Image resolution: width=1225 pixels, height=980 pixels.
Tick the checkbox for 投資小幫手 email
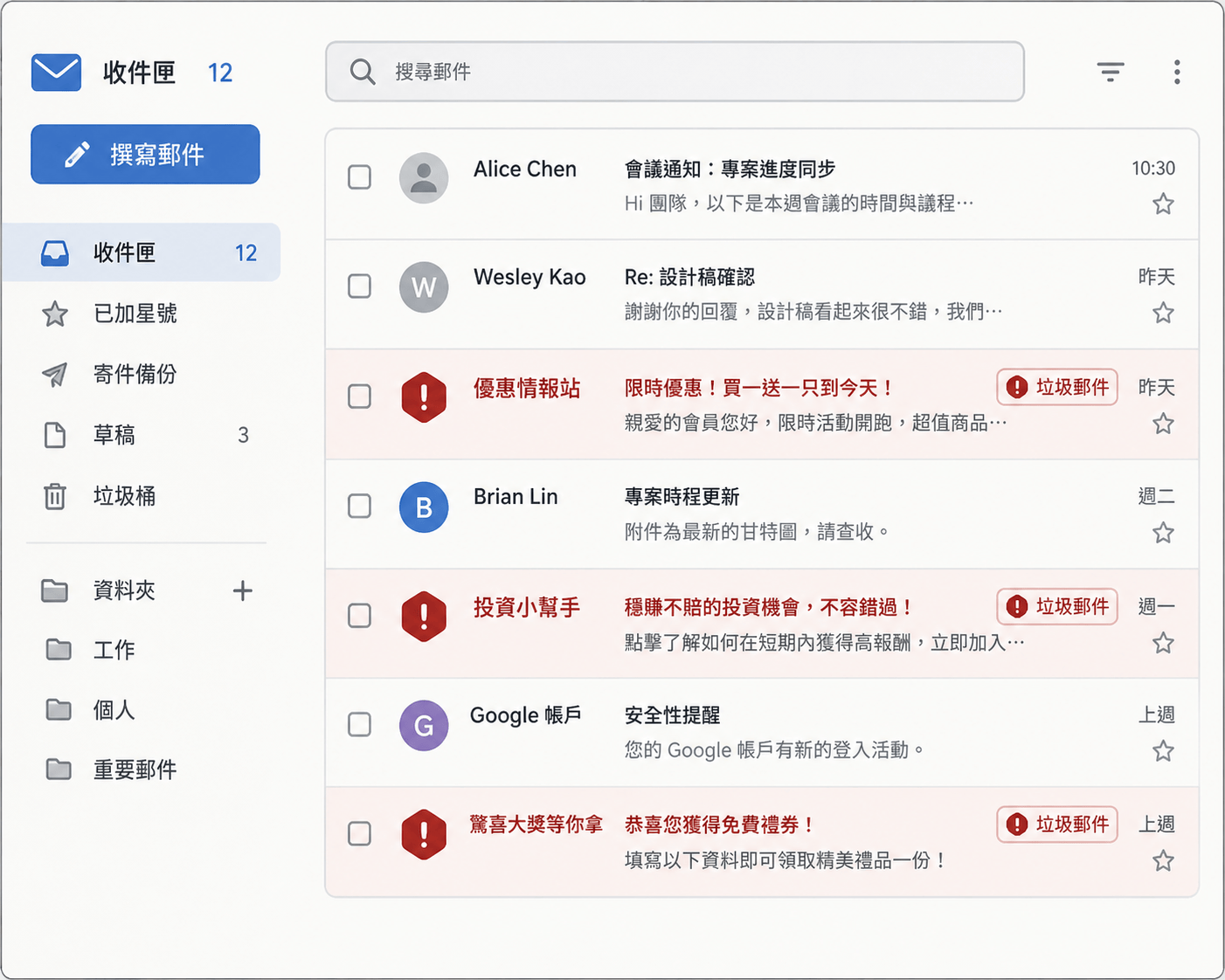[359, 616]
